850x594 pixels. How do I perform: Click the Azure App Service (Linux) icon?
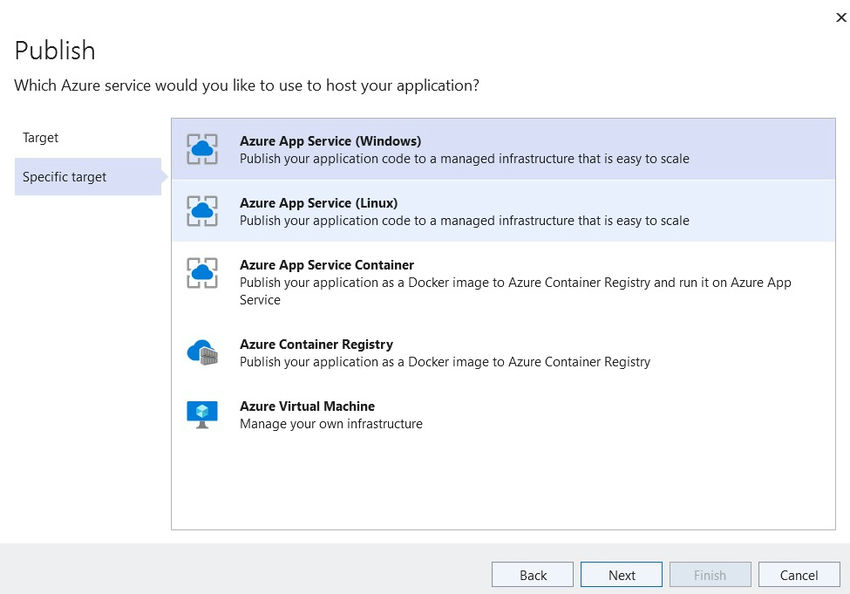click(x=203, y=210)
